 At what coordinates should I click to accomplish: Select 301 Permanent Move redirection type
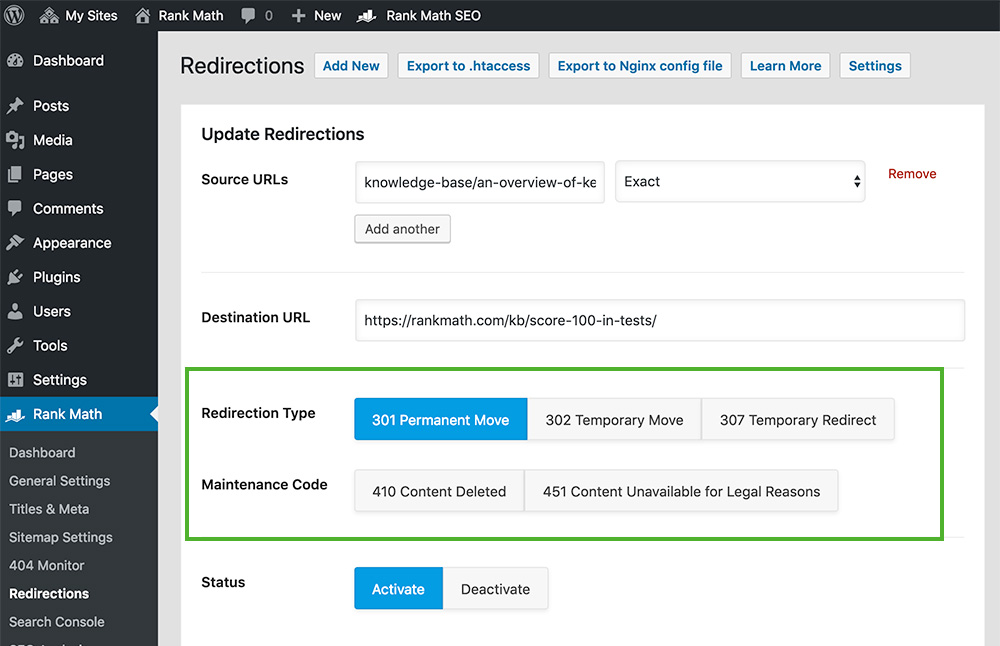click(x=441, y=420)
